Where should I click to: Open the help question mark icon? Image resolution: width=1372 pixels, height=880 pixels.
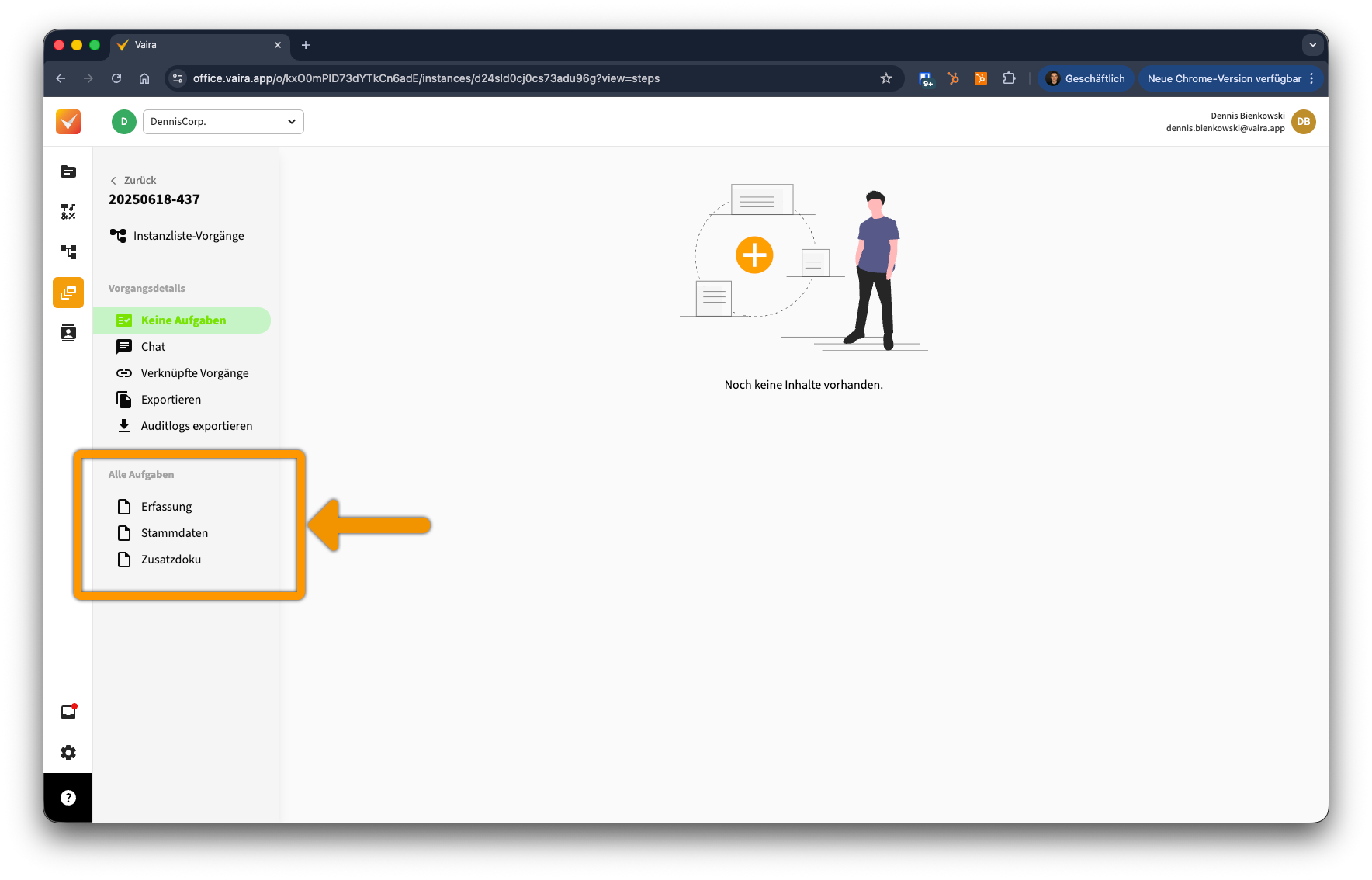pos(68,798)
